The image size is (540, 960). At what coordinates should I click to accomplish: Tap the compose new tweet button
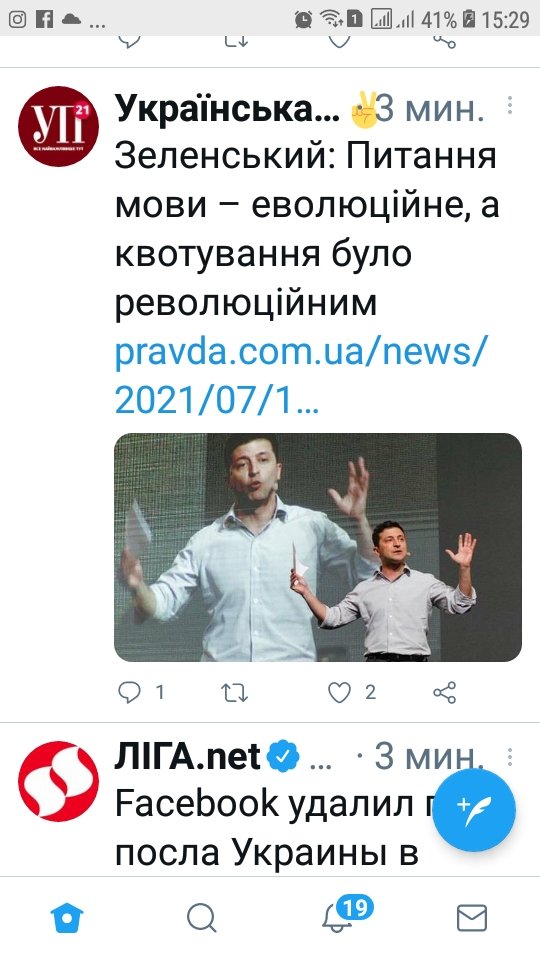click(474, 810)
